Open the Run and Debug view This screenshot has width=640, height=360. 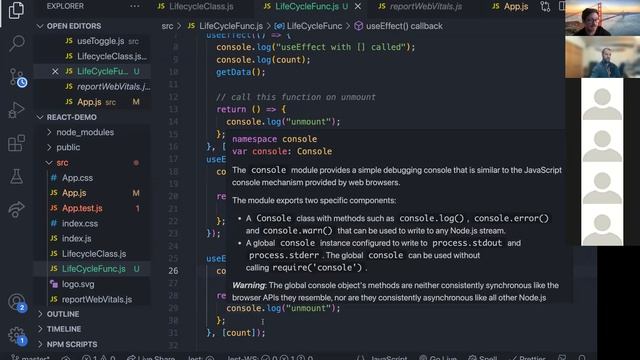(16, 110)
